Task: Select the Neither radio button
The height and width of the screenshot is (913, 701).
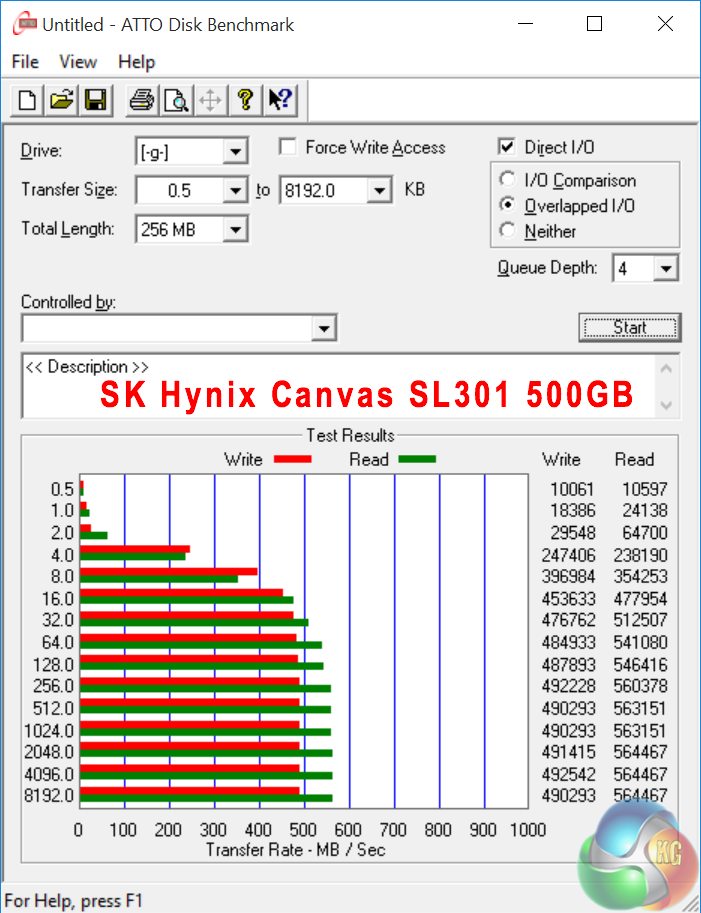Action: click(507, 231)
